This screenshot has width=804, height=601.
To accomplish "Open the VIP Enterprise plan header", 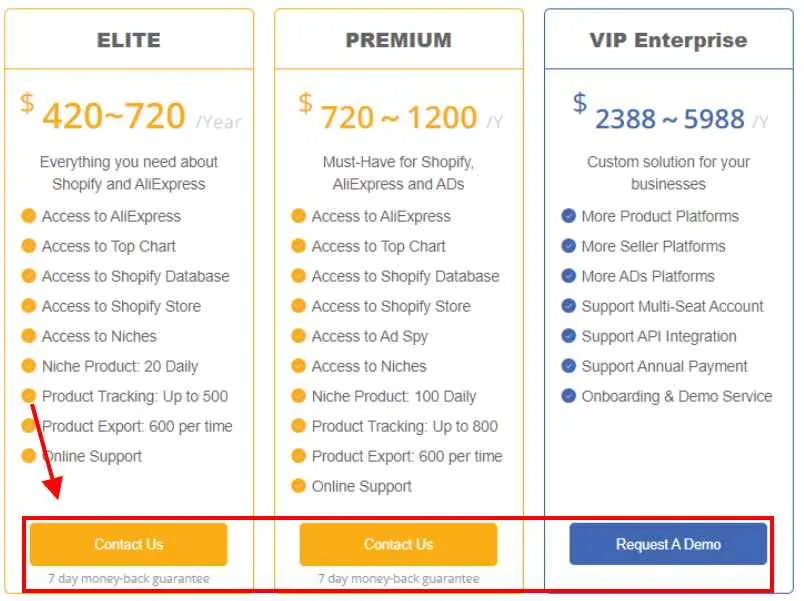I will click(668, 40).
